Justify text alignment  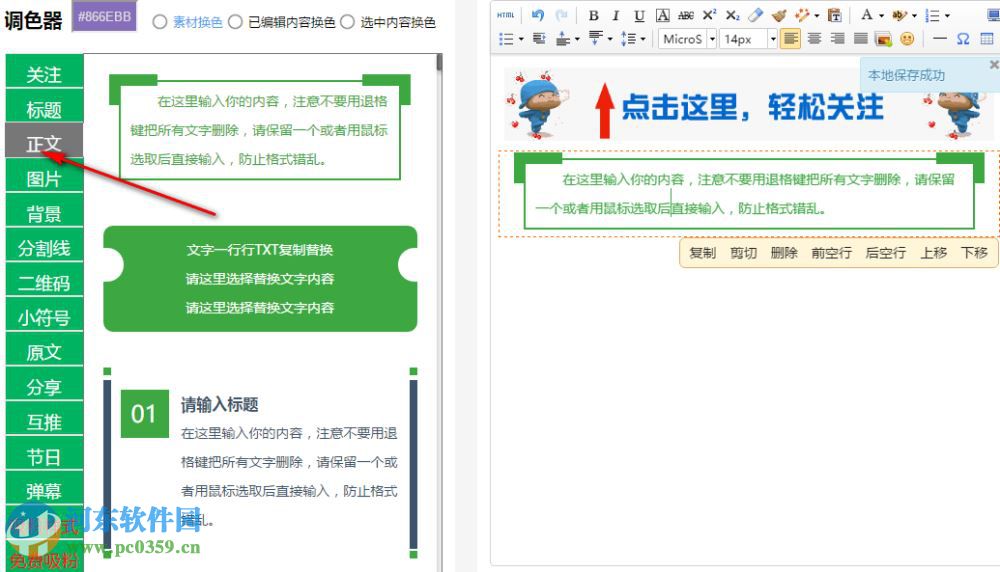click(x=861, y=39)
